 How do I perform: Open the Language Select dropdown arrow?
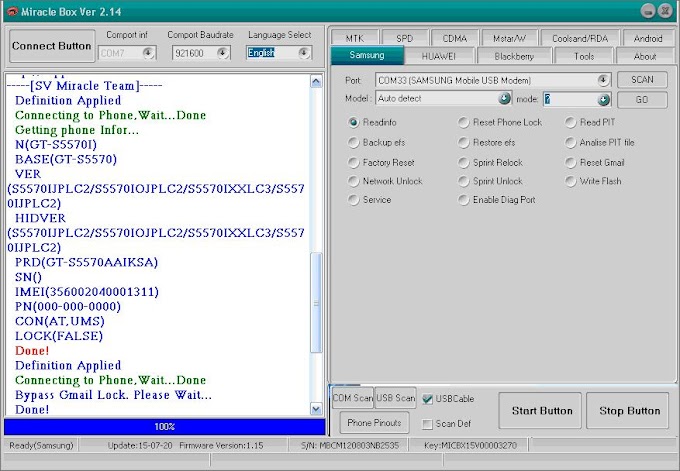(x=304, y=53)
